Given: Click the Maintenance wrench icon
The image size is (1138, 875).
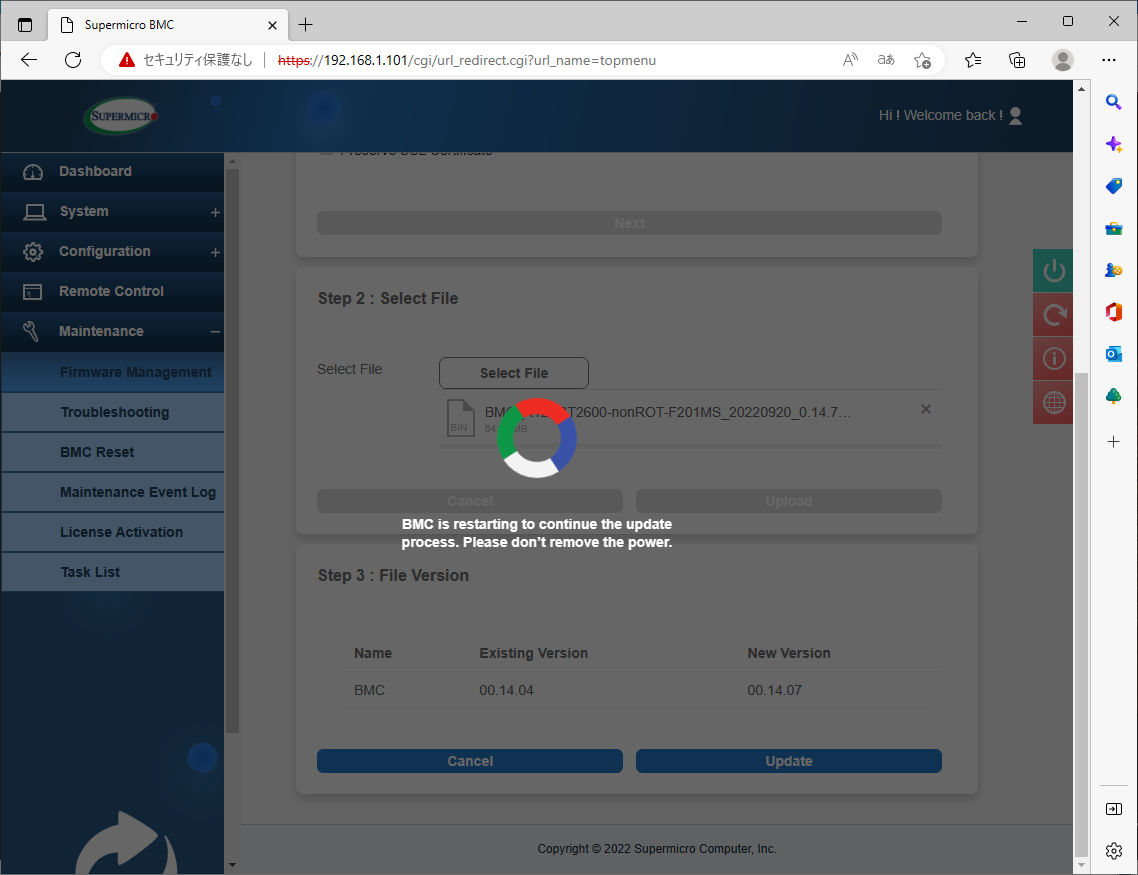Looking at the screenshot, I should click(31, 332).
